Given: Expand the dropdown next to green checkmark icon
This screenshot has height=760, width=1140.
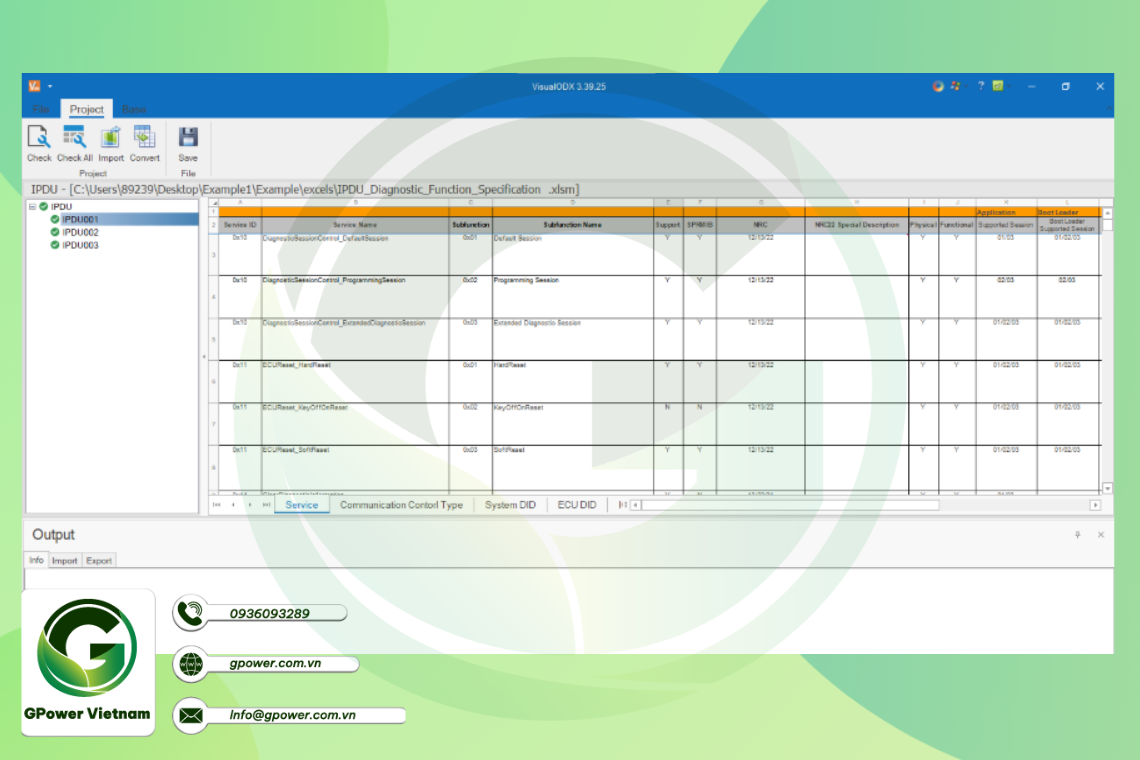Looking at the screenshot, I should (1009, 87).
